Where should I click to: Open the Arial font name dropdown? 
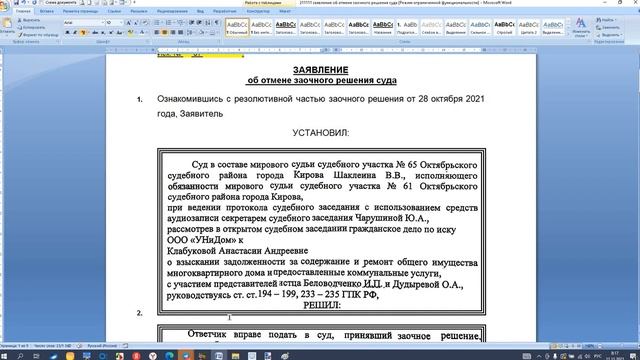102,22
